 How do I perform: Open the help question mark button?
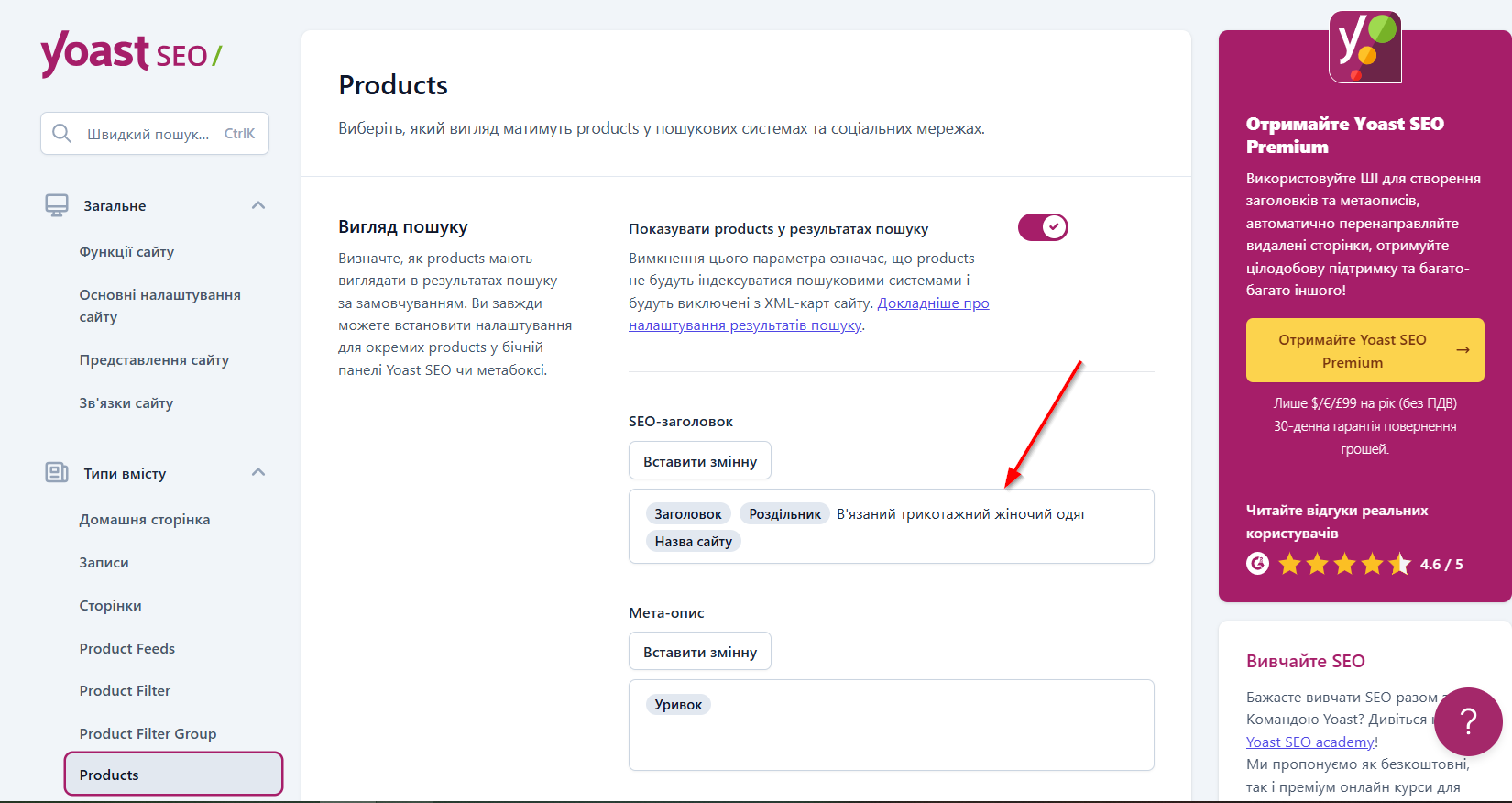(x=1468, y=721)
